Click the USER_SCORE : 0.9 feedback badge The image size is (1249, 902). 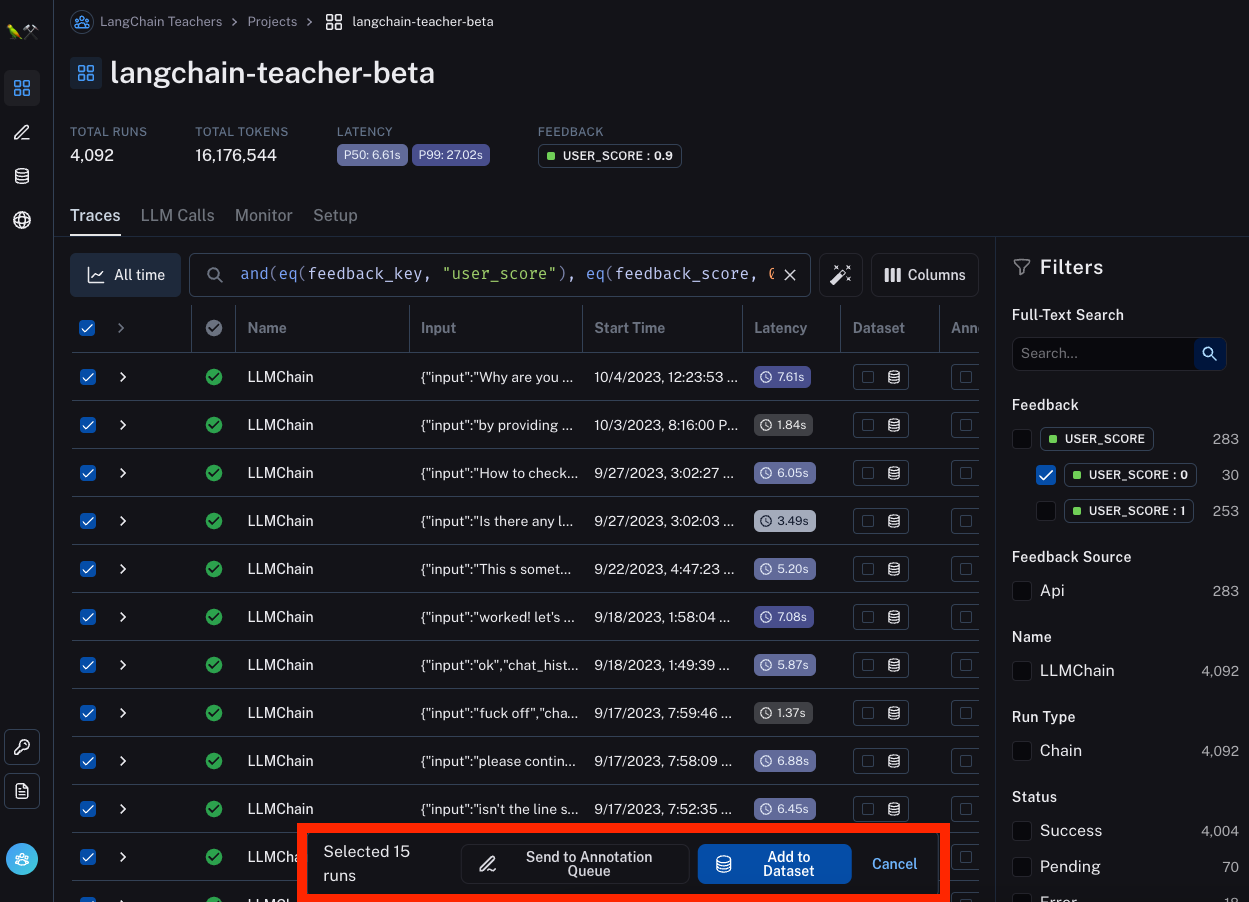(x=610, y=156)
